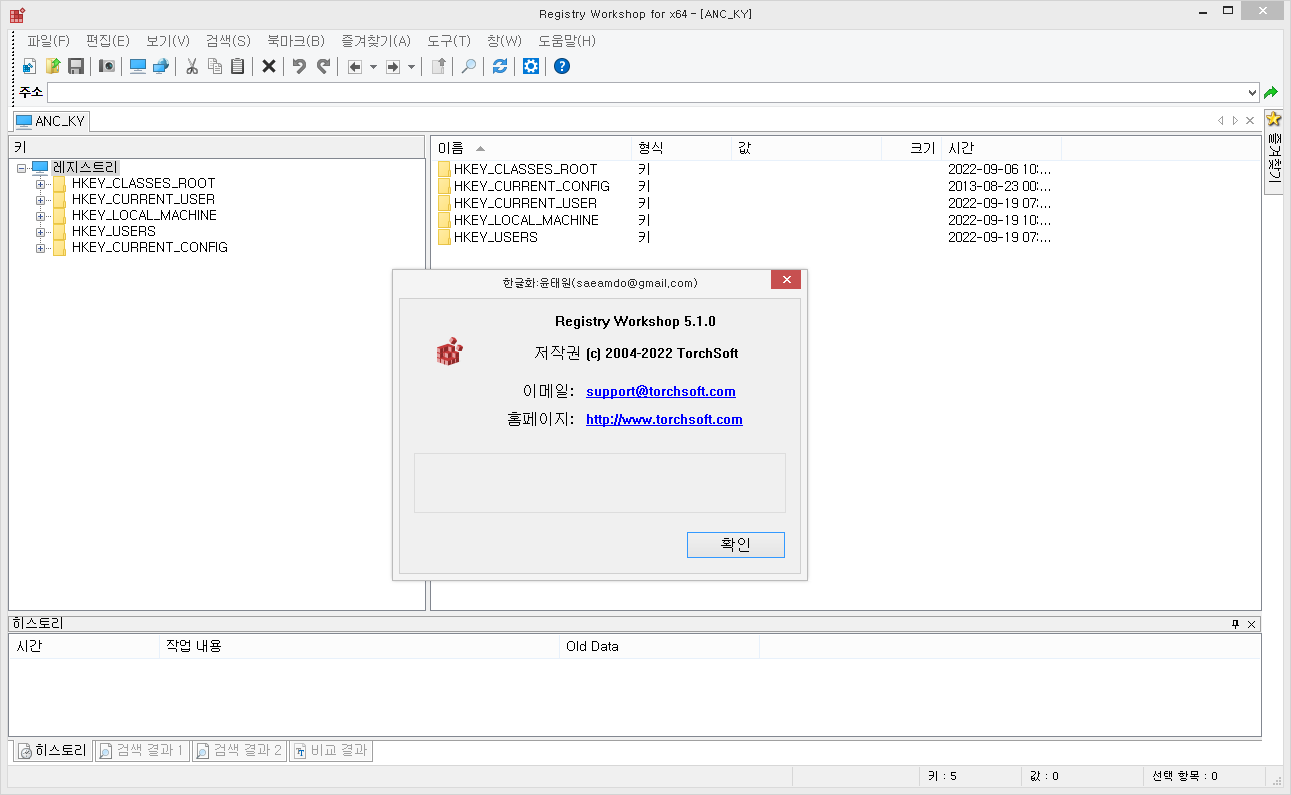Click the blue refresh arrows icon

(x=500, y=66)
